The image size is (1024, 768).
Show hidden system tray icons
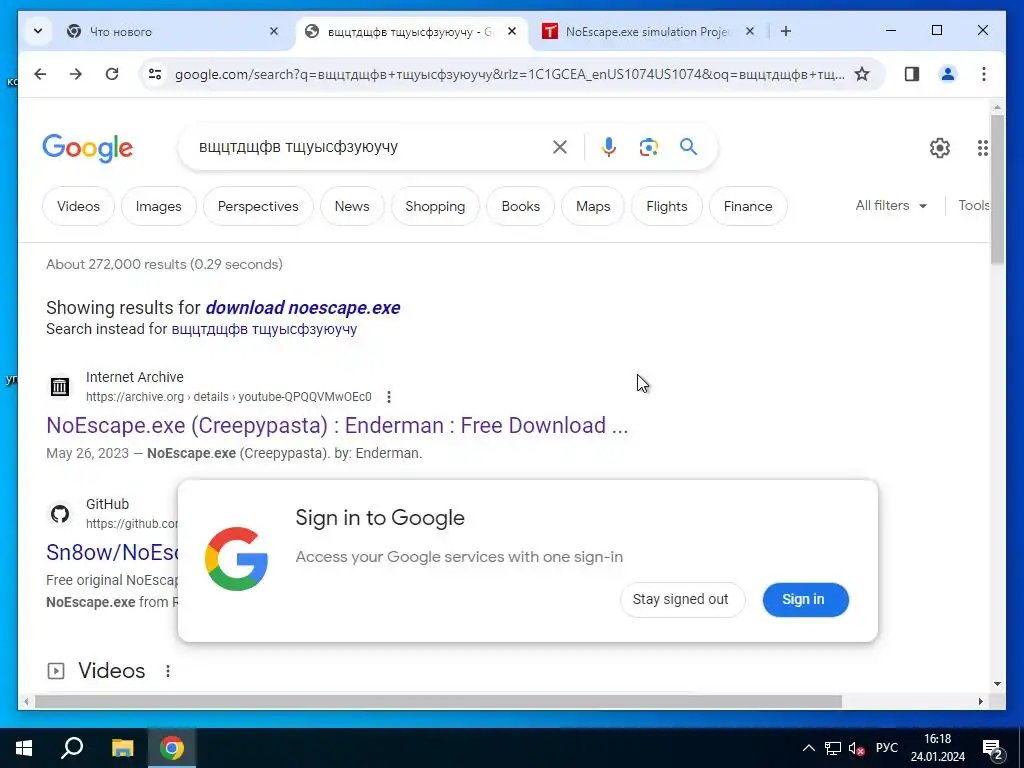pos(808,748)
